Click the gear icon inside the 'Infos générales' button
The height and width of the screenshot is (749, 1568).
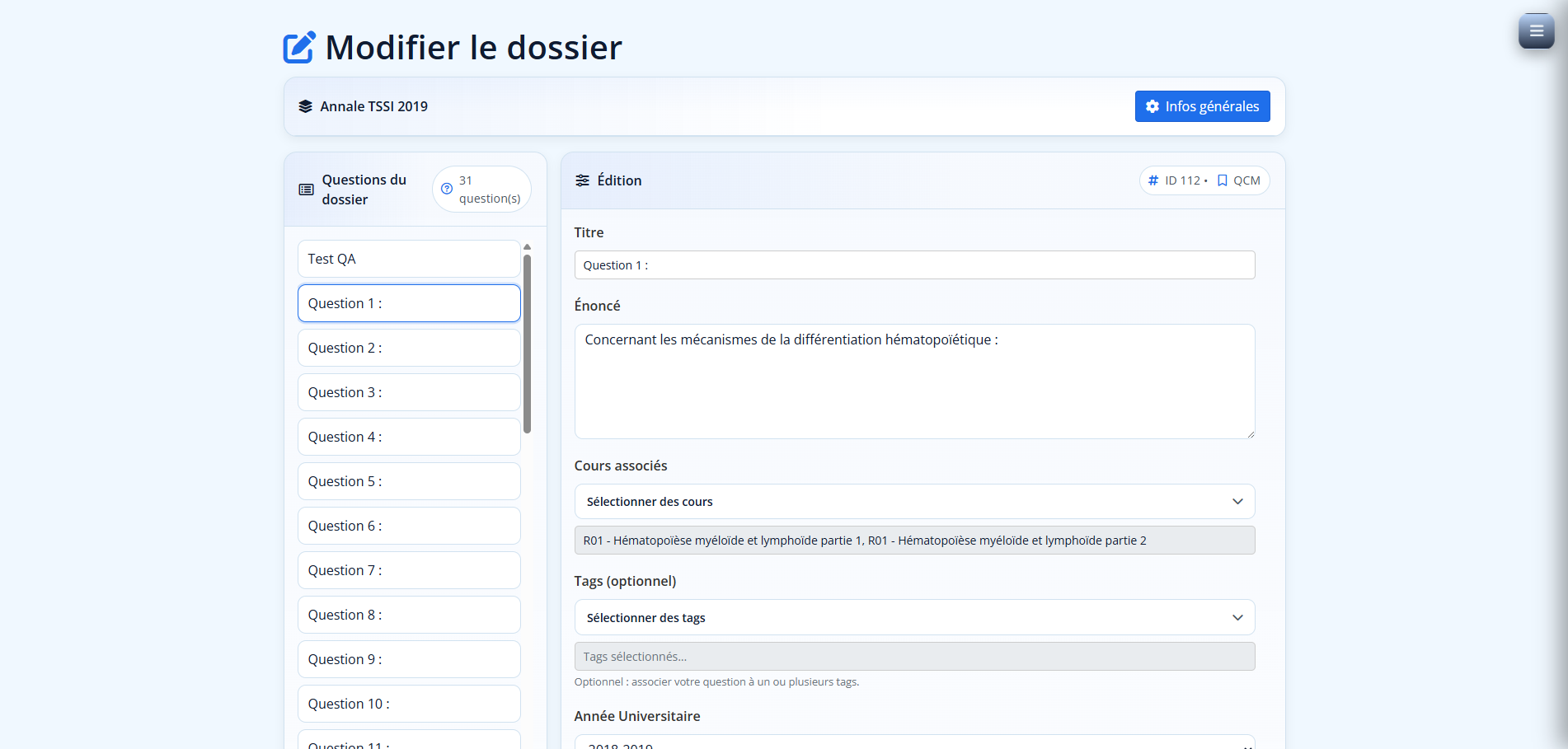[x=1153, y=106]
